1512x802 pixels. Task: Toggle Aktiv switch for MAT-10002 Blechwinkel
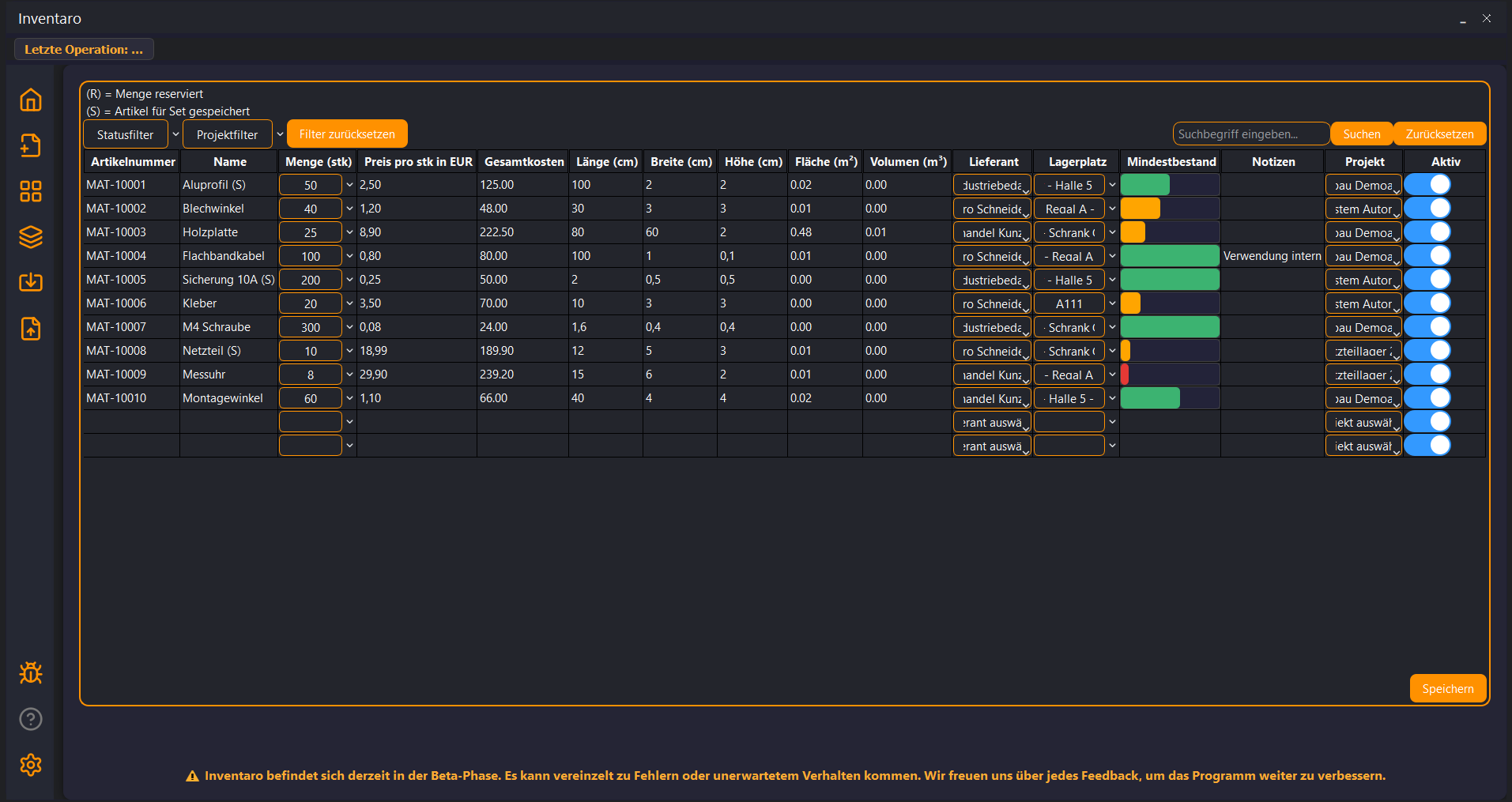point(1427,209)
